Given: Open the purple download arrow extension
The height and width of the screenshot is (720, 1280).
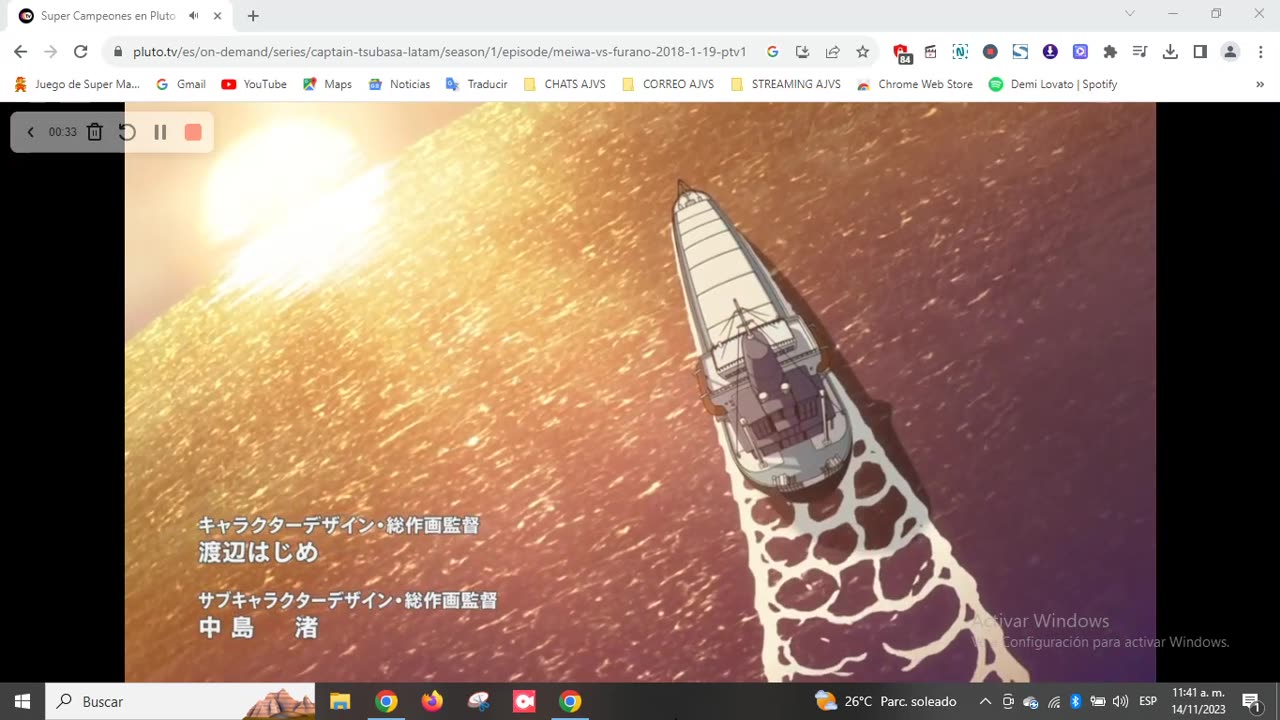Looking at the screenshot, I should click(1050, 52).
